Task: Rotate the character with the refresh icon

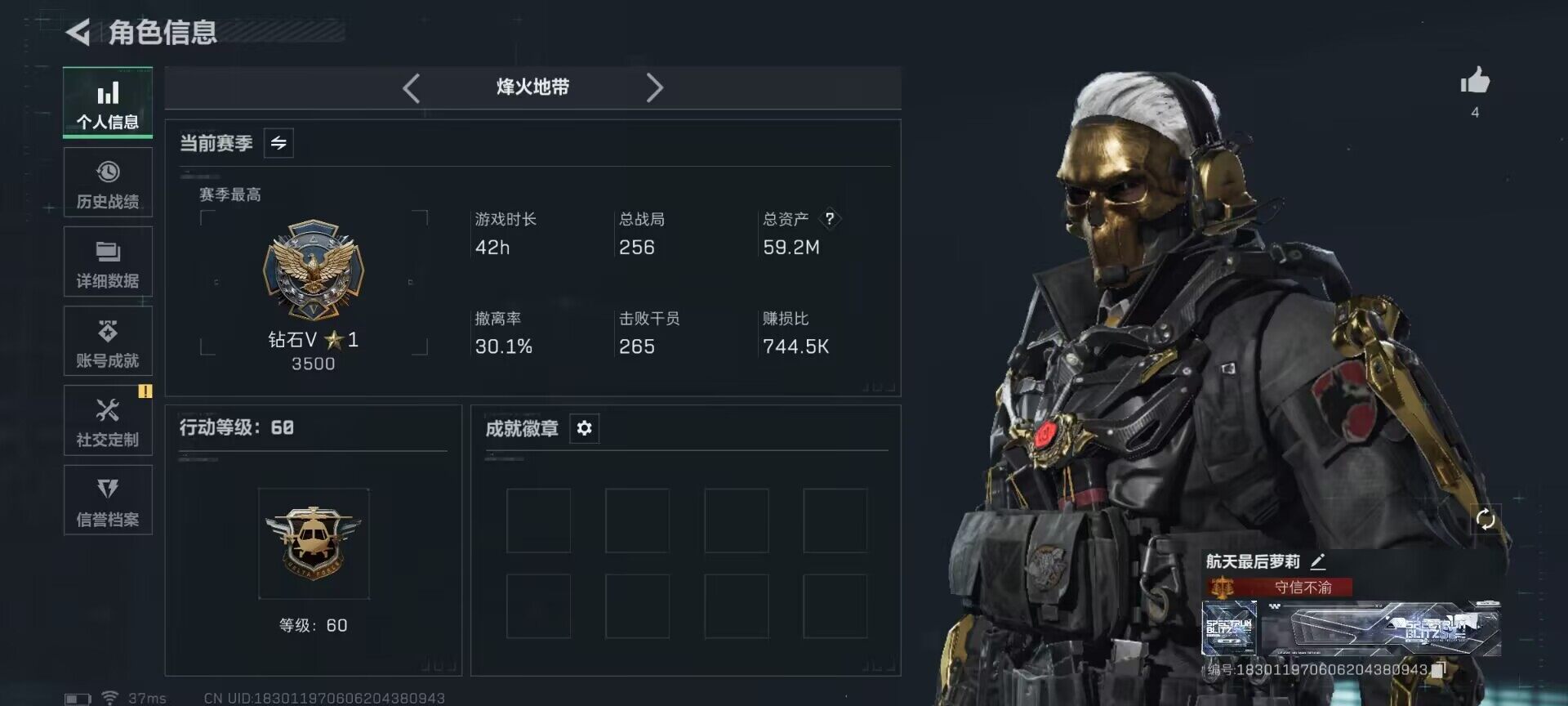Action: coord(1486,519)
